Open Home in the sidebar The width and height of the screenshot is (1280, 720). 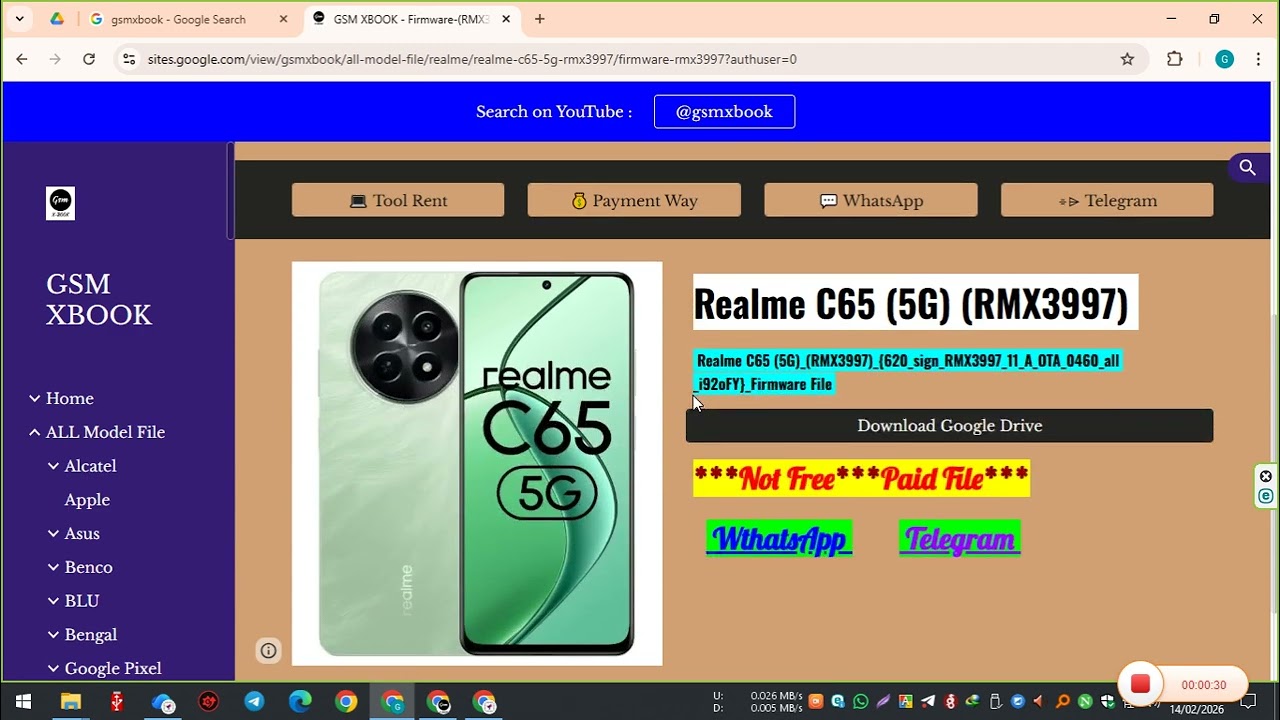(70, 398)
